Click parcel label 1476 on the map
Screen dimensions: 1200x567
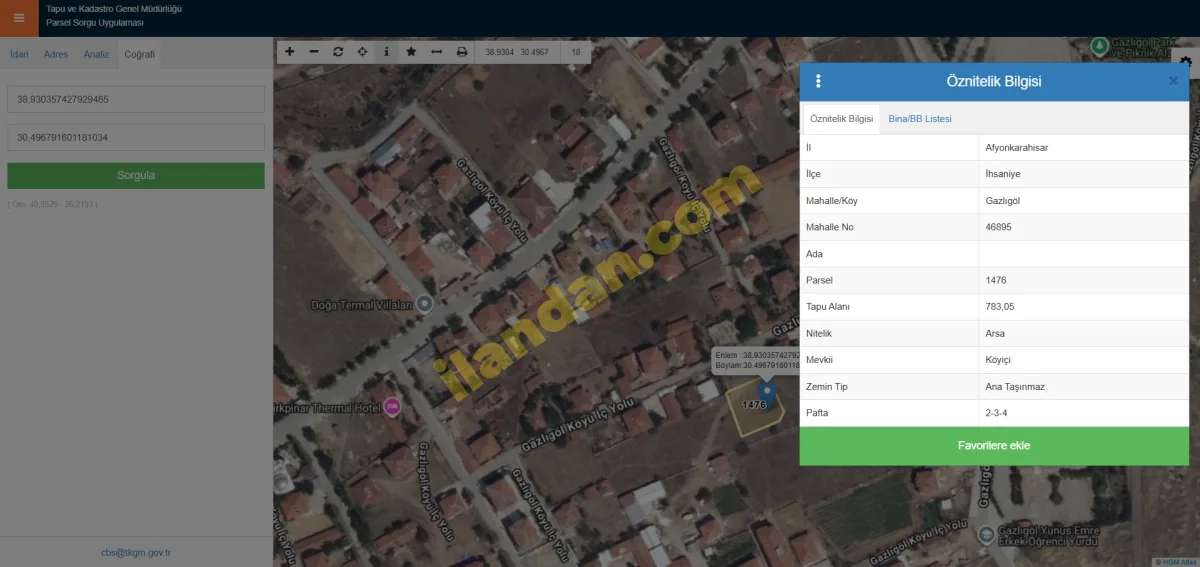[x=753, y=405]
